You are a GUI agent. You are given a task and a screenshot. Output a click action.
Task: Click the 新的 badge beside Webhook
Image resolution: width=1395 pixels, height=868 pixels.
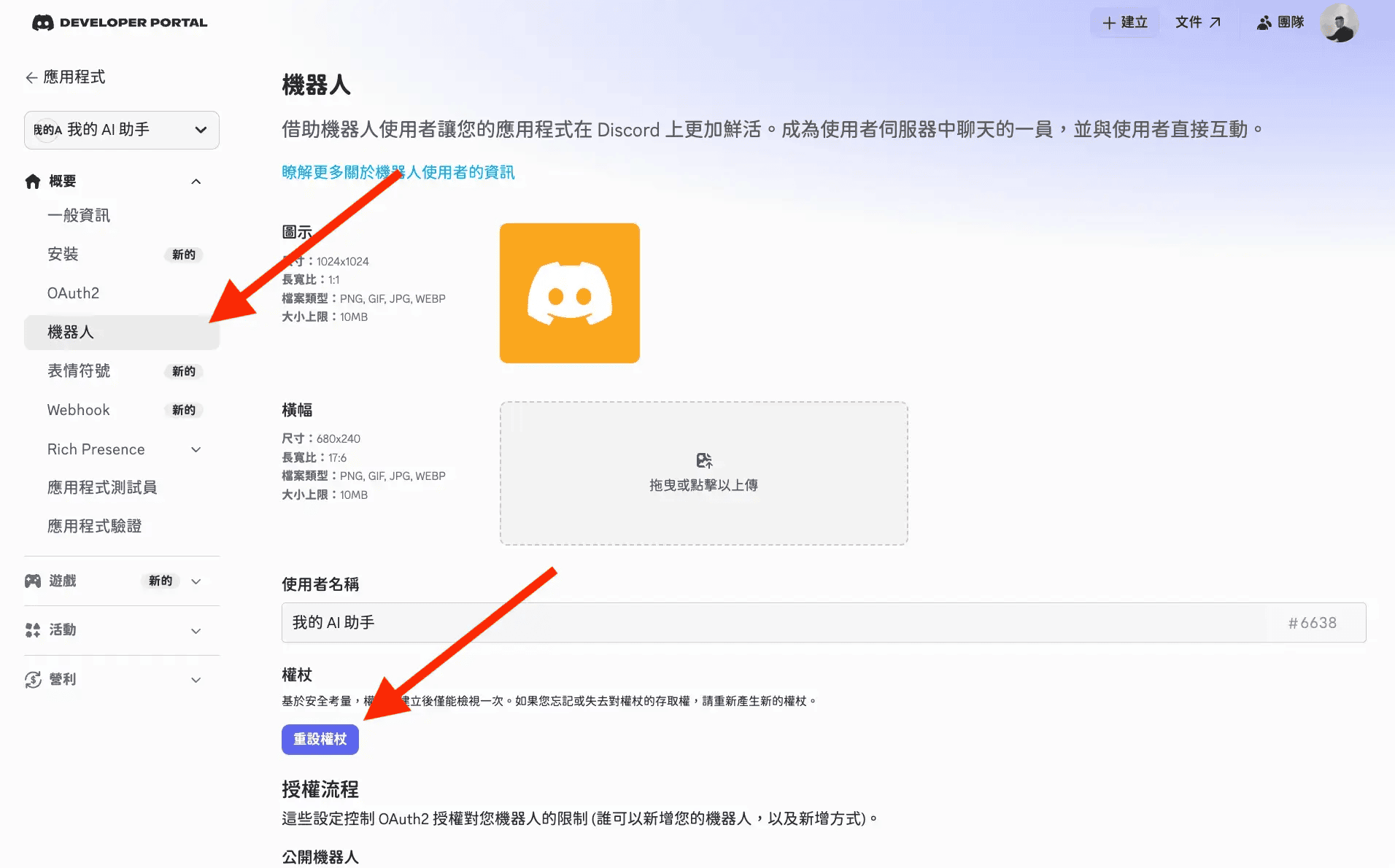(184, 410)
